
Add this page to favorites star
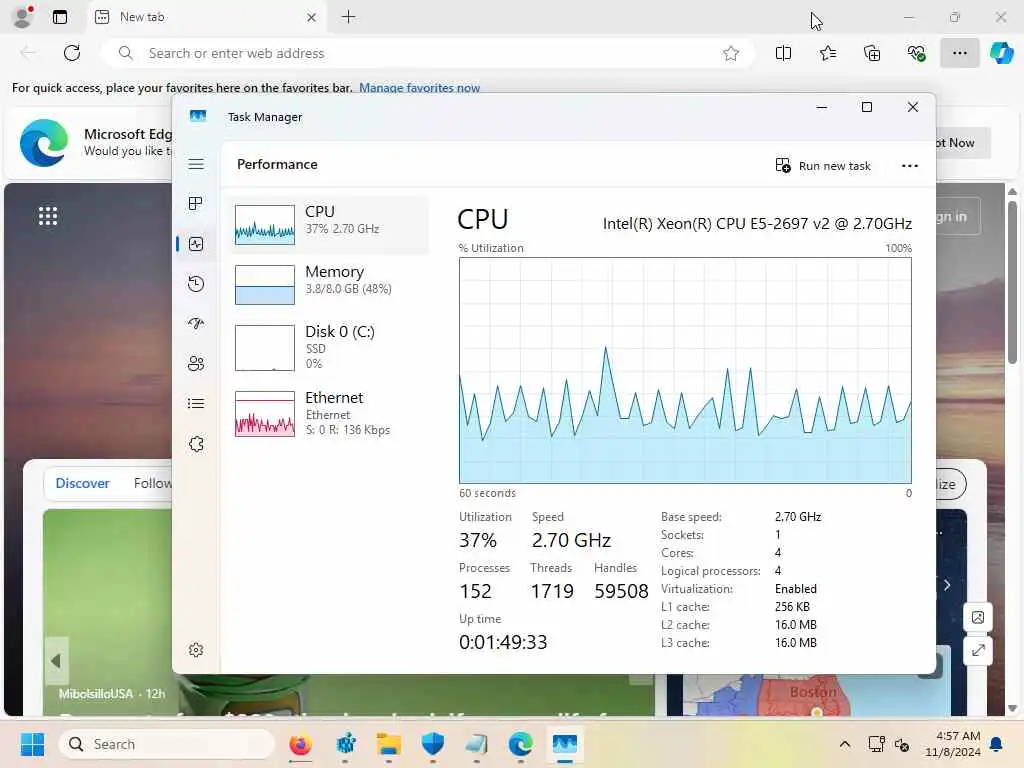(731, 53)
